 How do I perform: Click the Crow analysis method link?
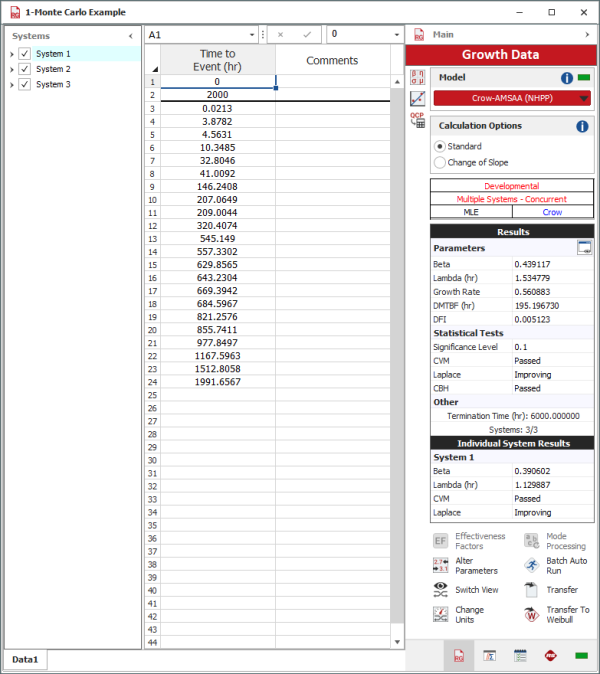point(552,212)
